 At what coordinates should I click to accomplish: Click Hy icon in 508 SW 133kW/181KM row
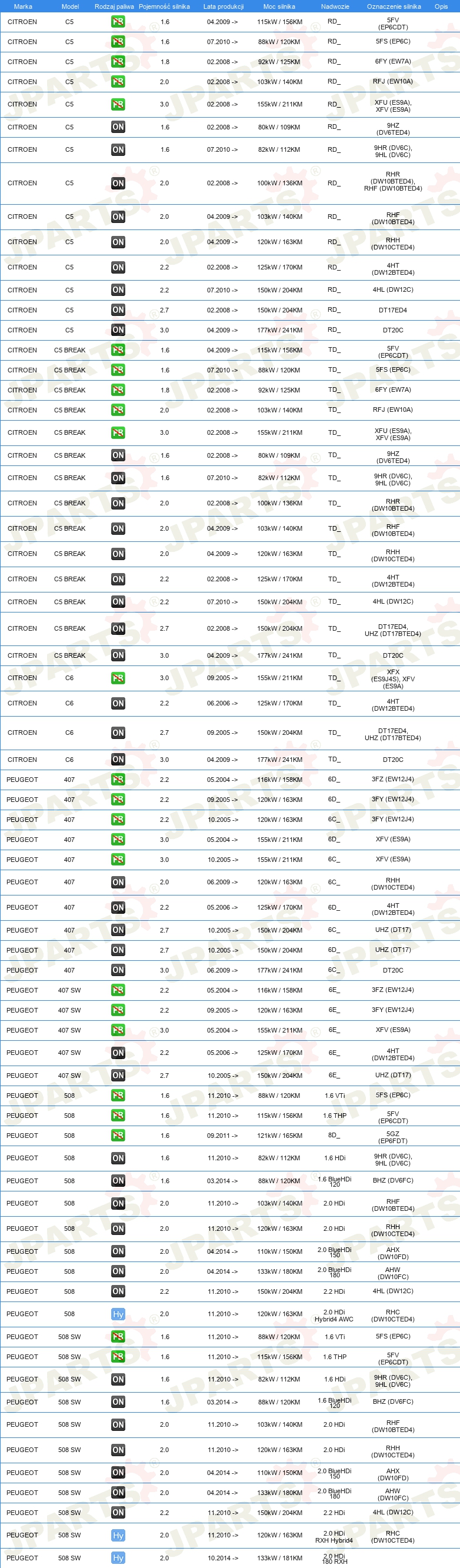click(118, 1558)
